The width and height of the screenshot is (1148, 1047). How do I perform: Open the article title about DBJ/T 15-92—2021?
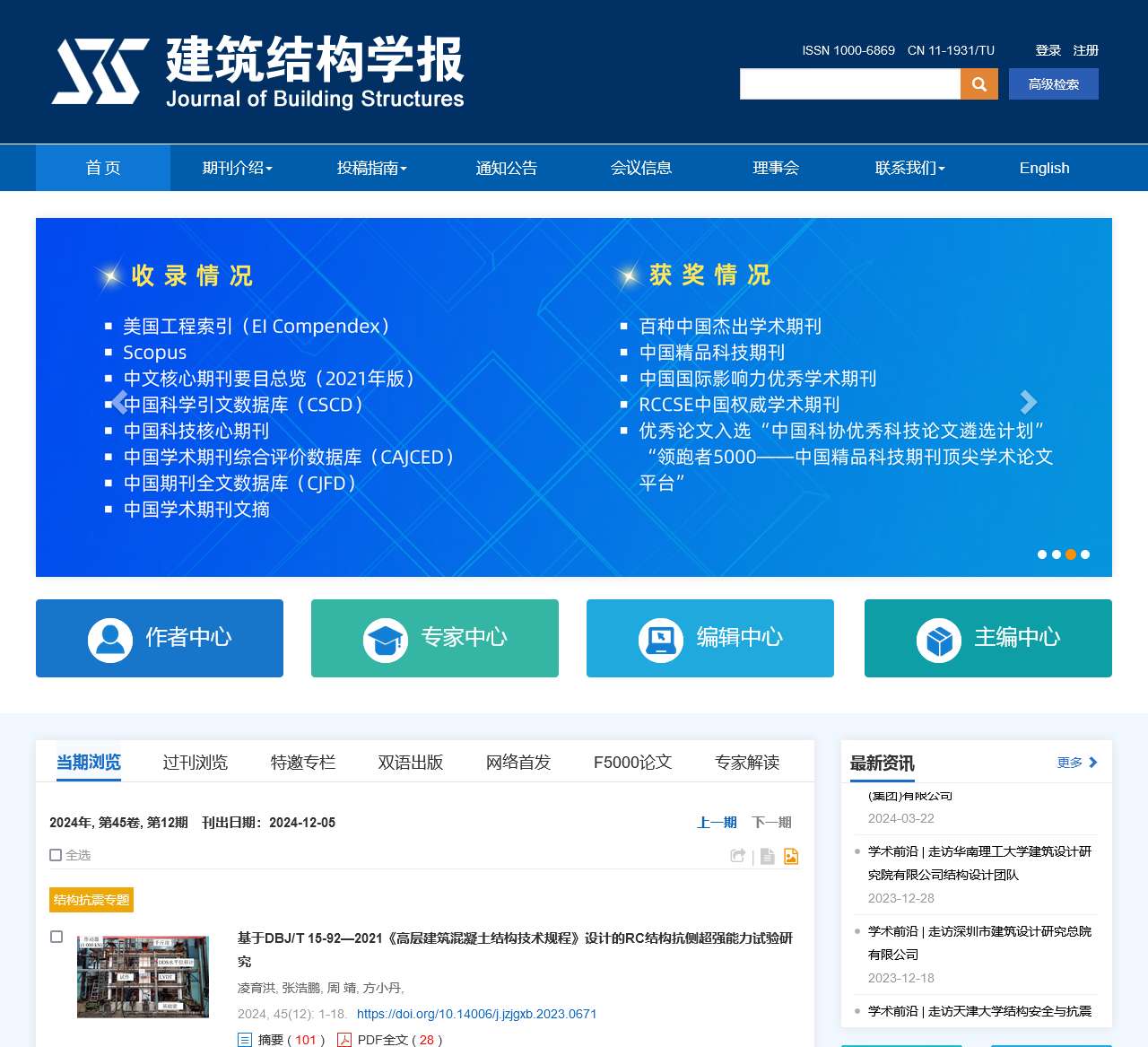click(515, 949)
